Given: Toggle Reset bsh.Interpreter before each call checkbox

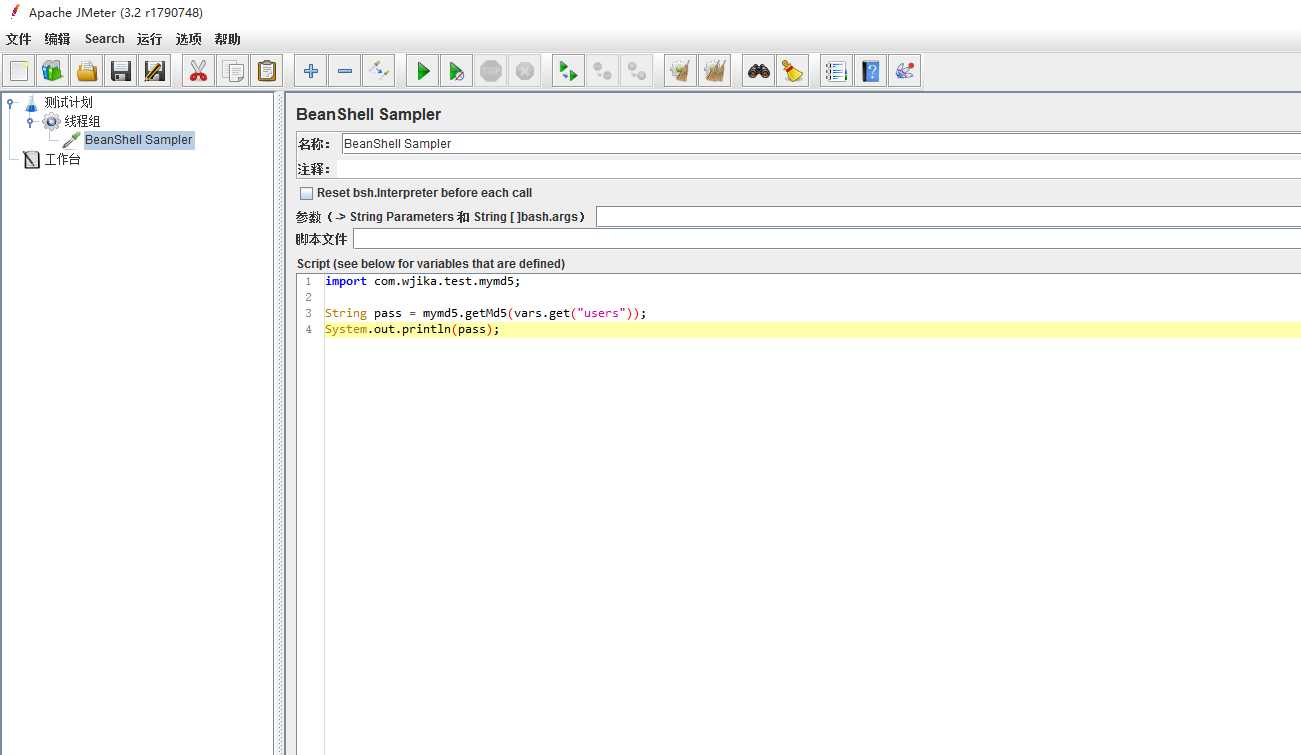Looking at the screenshot, I should pos(306,193).
